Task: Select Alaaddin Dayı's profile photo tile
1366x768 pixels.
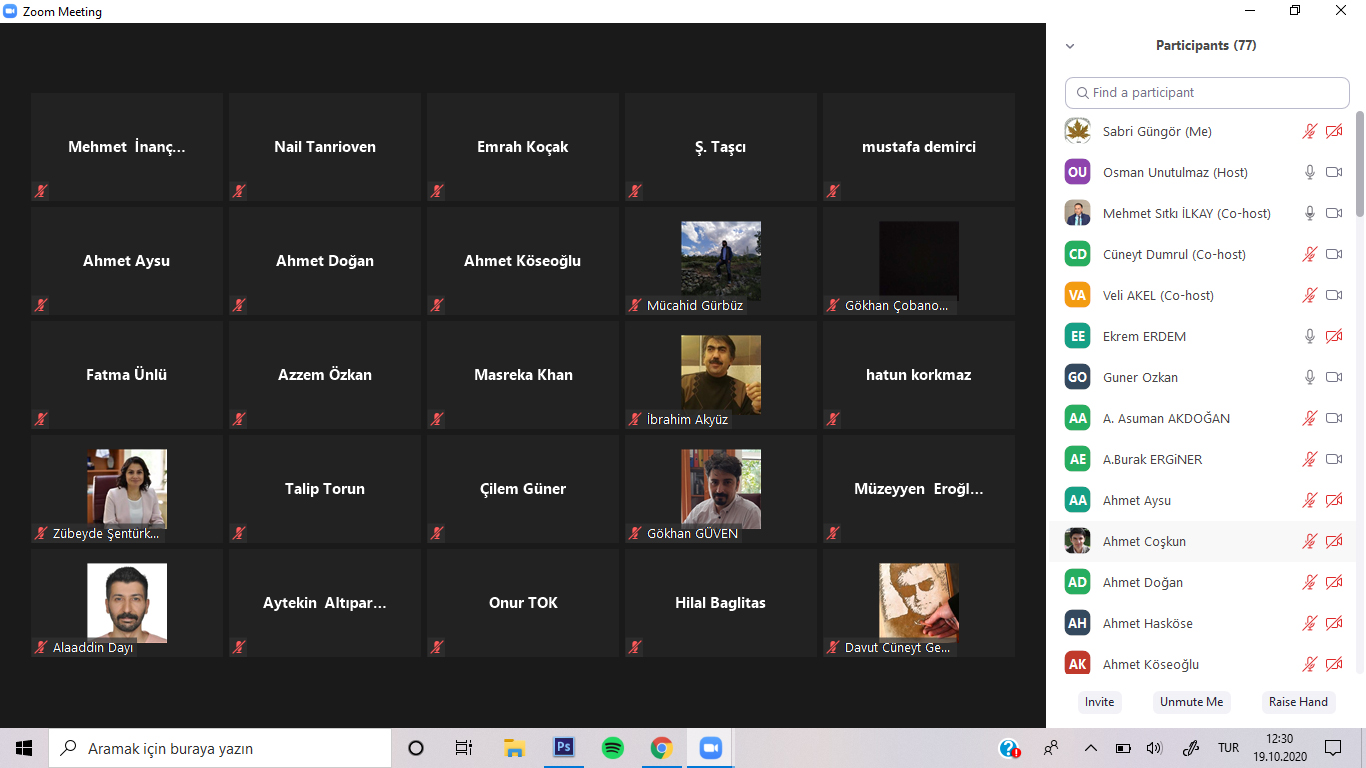Action: [x=127, y=602]
